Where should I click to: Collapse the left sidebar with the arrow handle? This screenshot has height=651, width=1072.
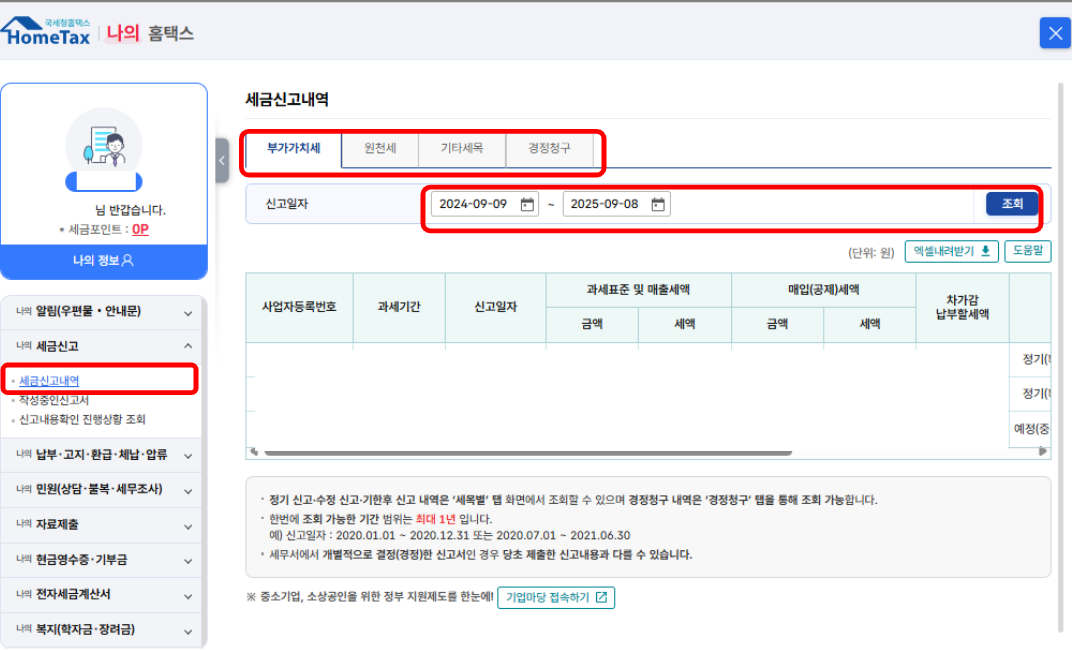coord(222,160)
